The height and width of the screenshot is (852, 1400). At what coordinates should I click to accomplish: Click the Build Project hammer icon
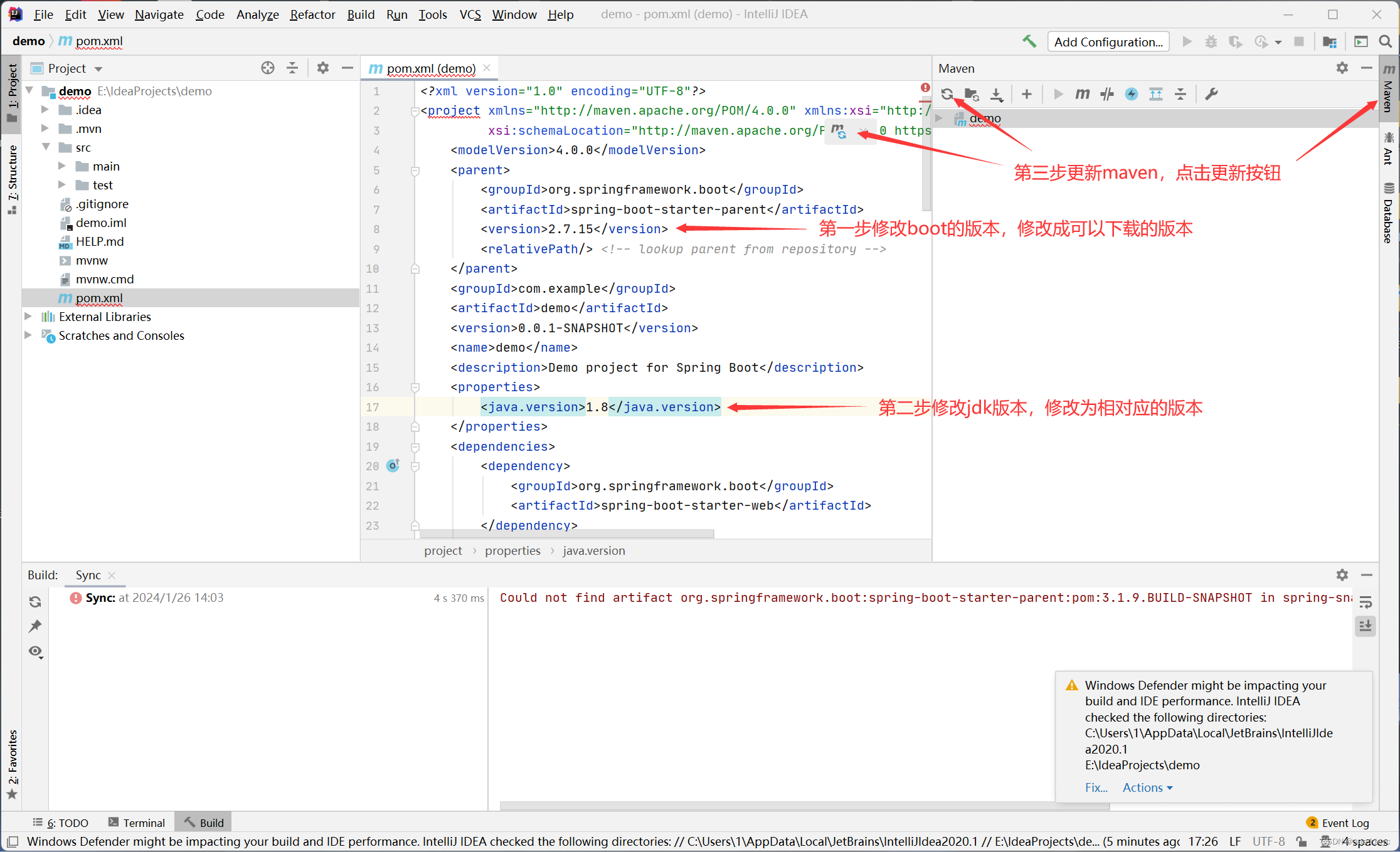[1029, 41]
